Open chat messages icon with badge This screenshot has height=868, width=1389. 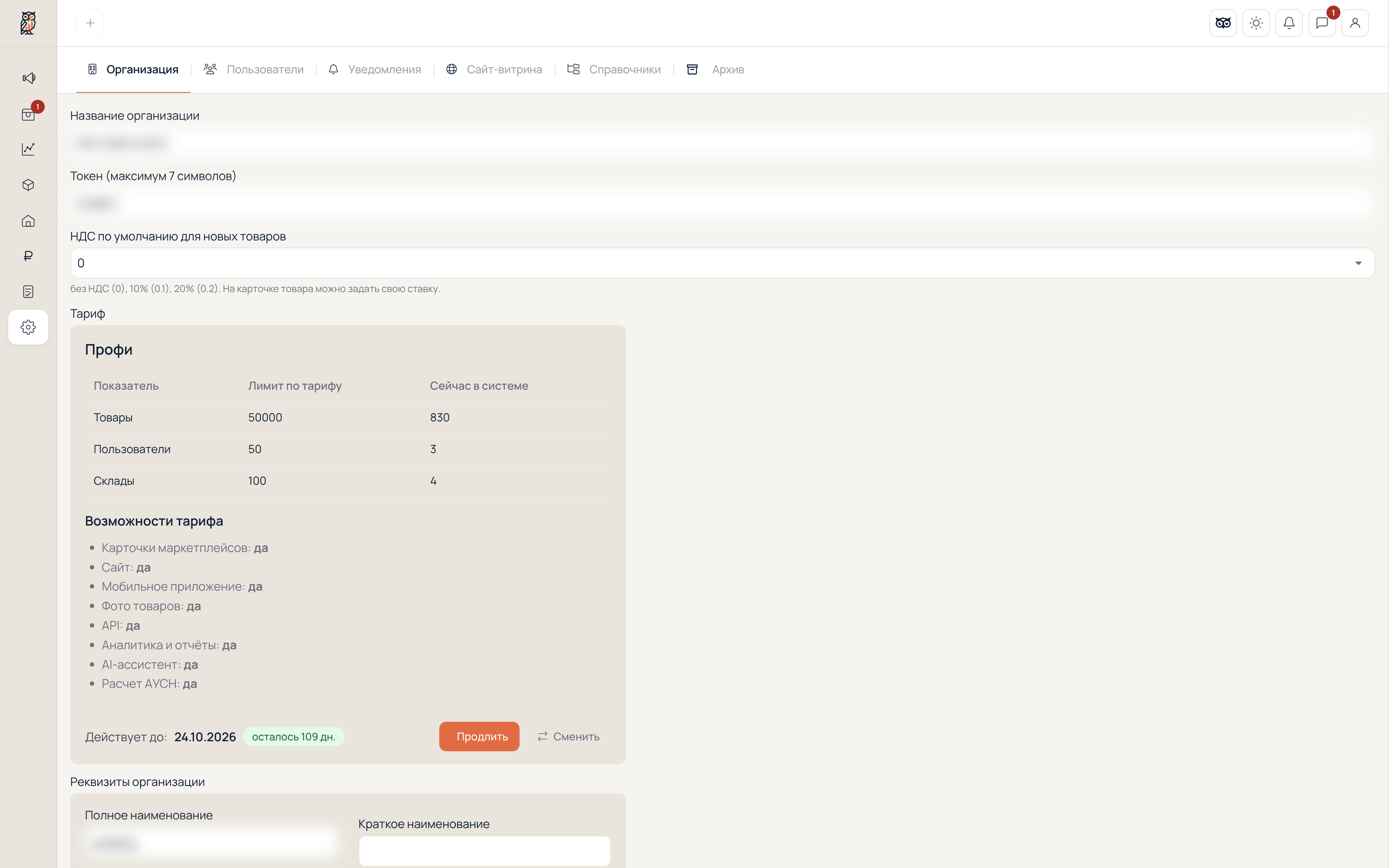coord(1322,23)
